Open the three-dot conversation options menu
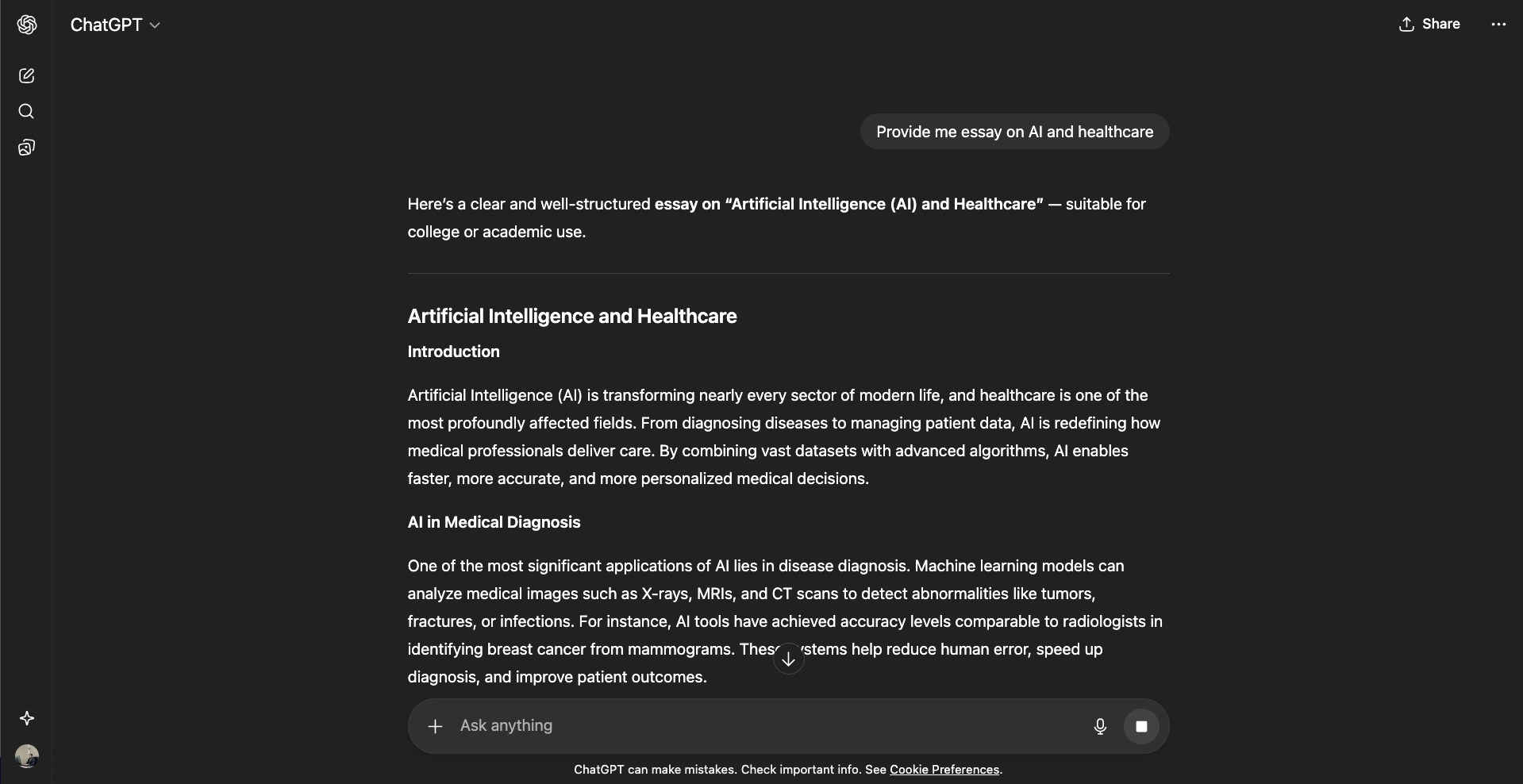1523x784 pixels. 1498,24
